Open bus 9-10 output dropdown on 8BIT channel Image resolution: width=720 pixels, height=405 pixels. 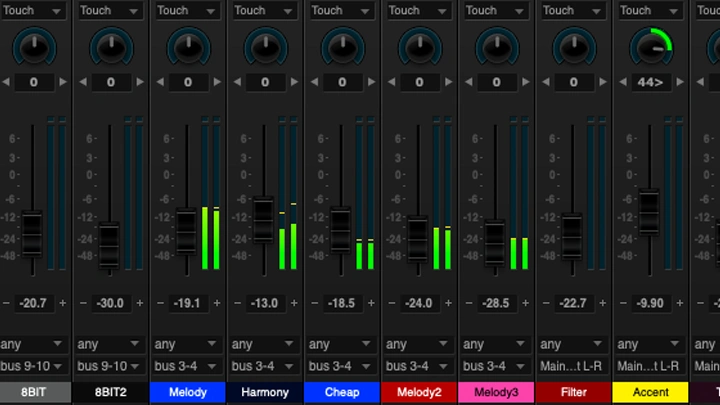pos(32,366)
